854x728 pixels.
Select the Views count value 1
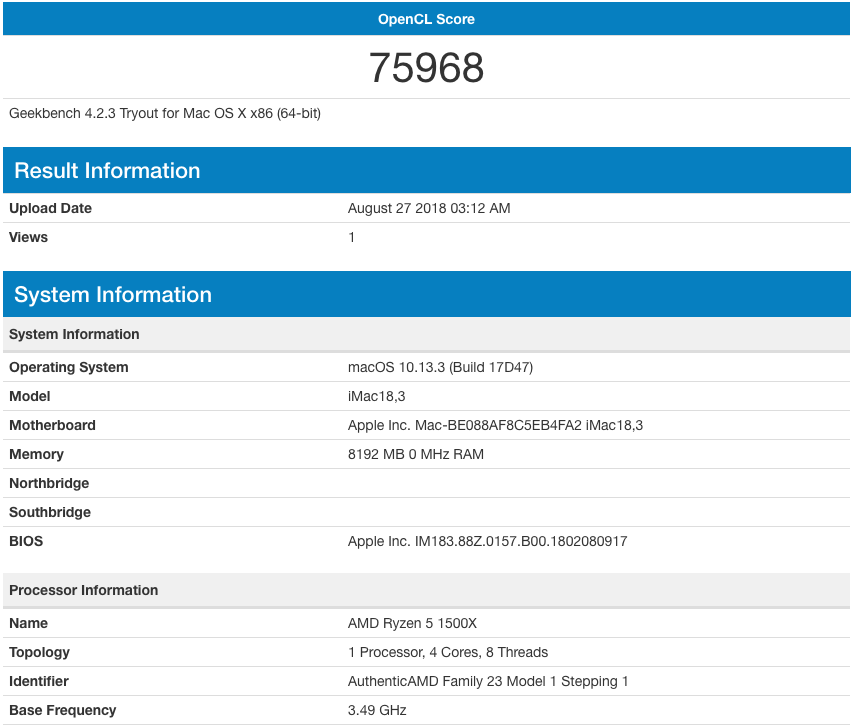(352, 237)
